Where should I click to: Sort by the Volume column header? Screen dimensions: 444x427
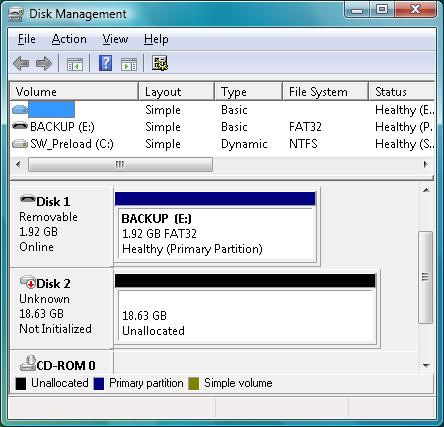tap(74, 91)
